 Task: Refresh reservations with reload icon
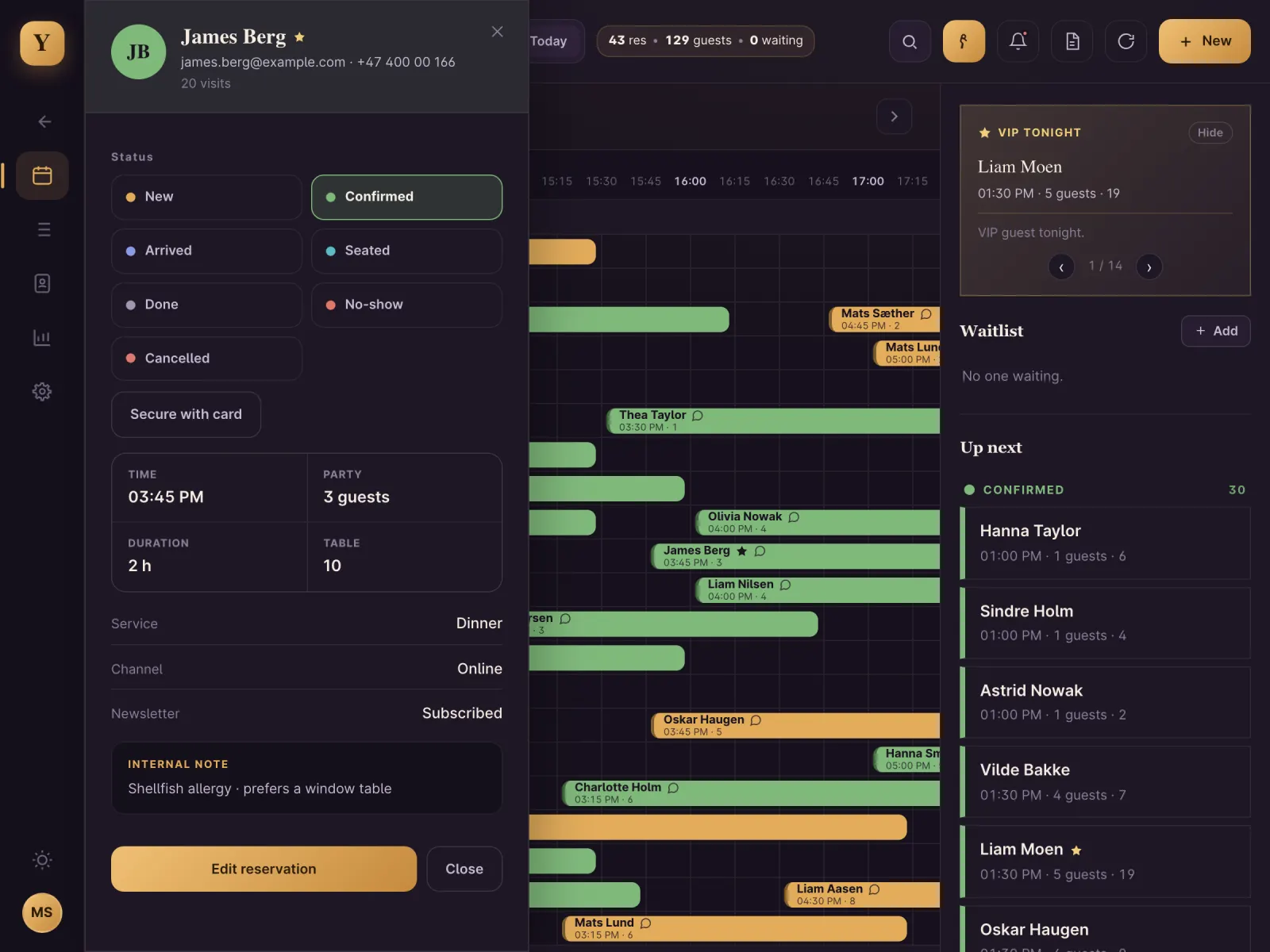coord(1126,41)
